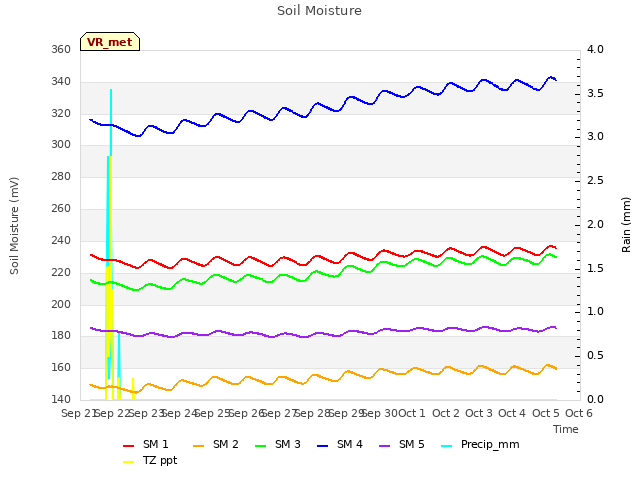Click the Time axis label
The height and width of the screenshot is (480, 640).
tap(566, 429)
